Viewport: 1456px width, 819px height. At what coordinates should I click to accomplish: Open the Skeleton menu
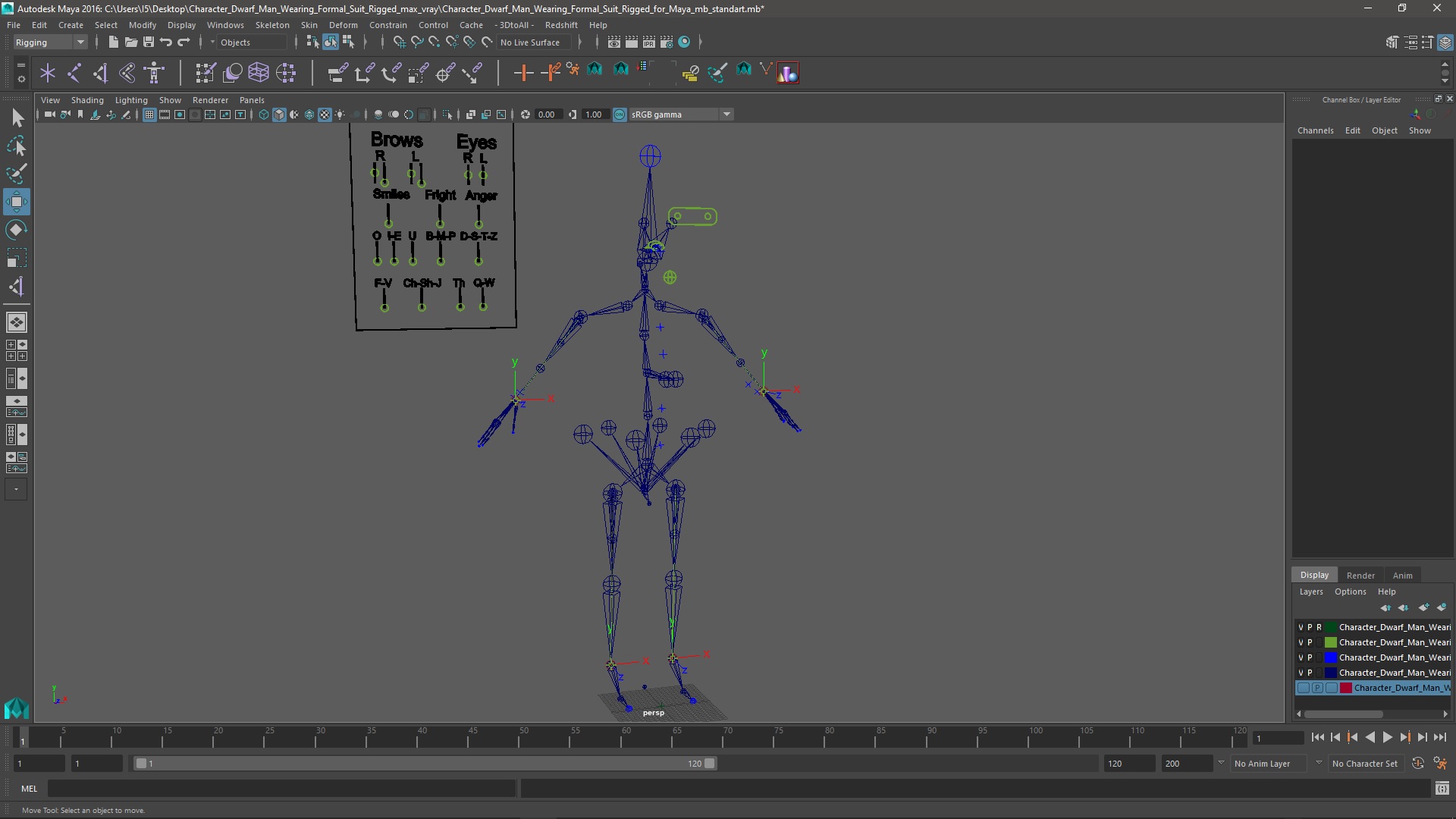(x=272, y=25)
